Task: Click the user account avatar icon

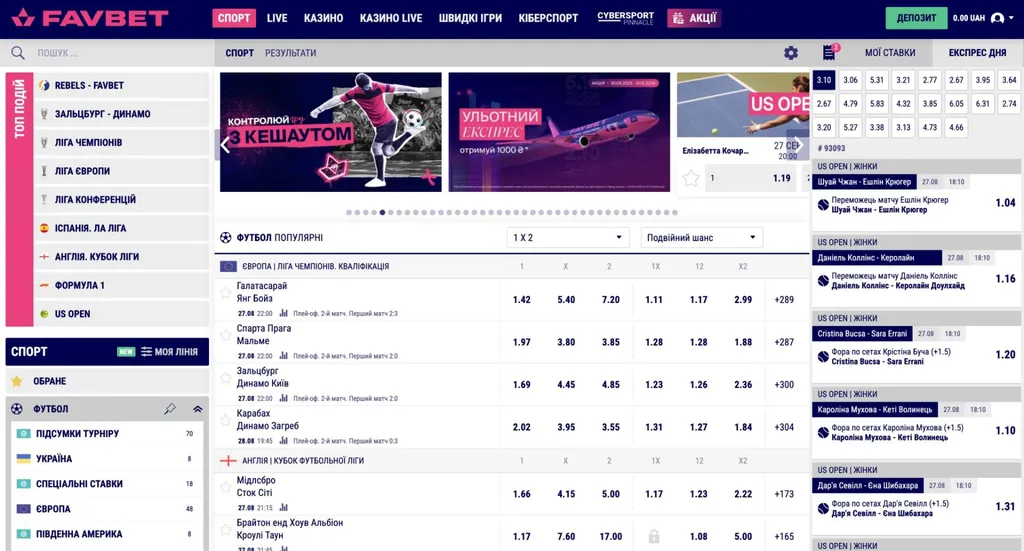Action: point(997,18)
